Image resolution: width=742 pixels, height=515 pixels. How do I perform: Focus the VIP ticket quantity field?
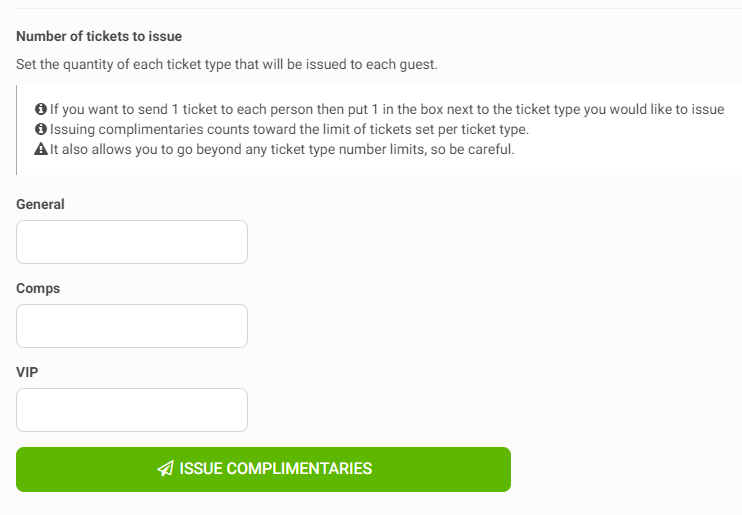(x=132, y=410)
